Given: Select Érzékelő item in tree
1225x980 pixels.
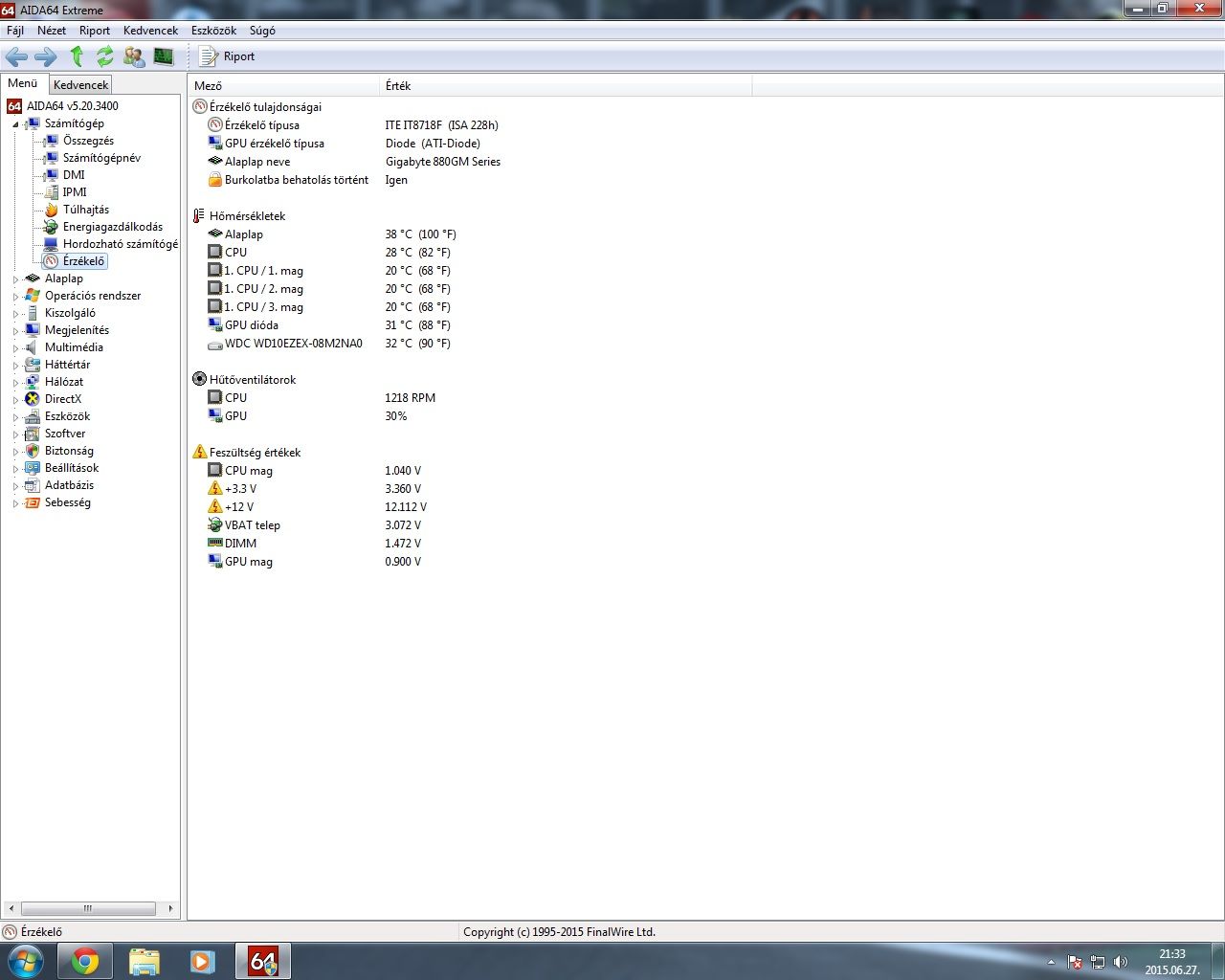Looking at the screenshot, I should (x=75, y=261).
